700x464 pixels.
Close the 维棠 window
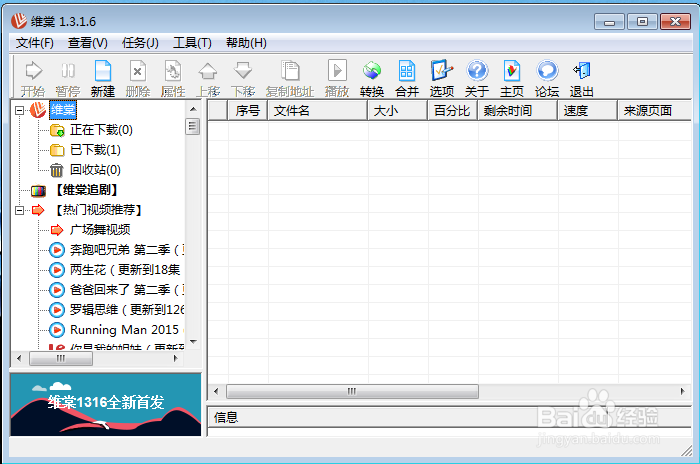click(675, 22)
